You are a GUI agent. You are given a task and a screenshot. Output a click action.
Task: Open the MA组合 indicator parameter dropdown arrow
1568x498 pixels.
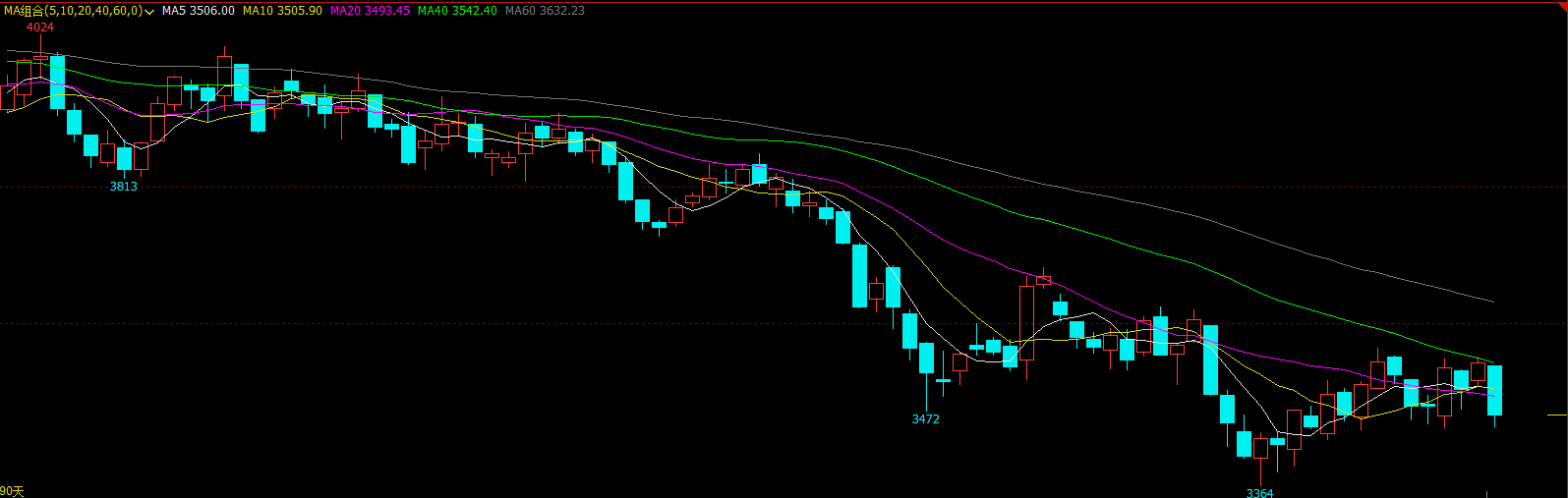[x=149, y=11]
